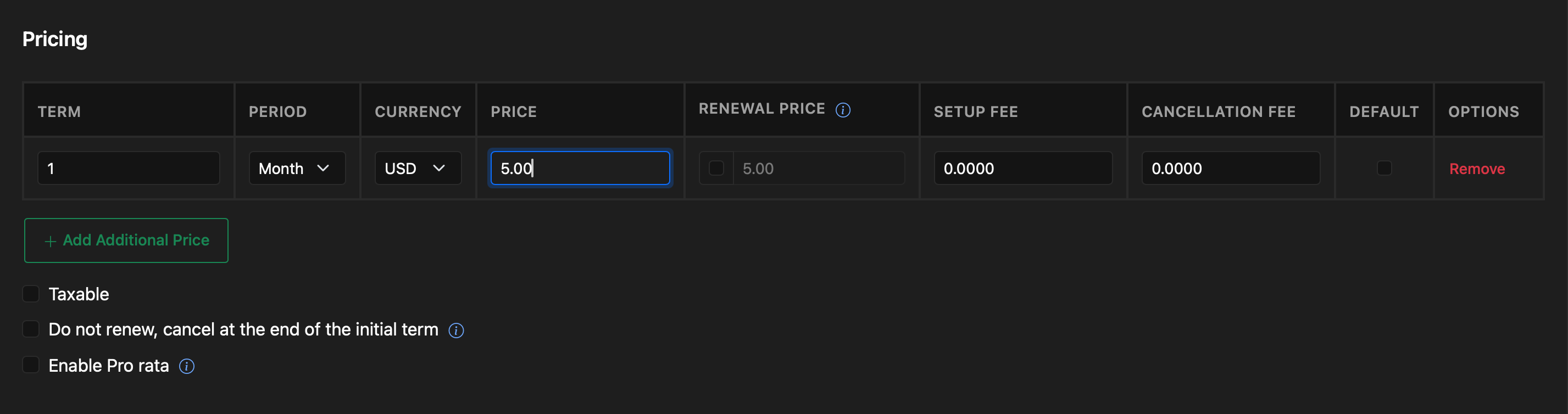The width and height of the screenshot is (1568, 414).
Task: Enable the Taxable checkbox
Action: point(30,294)
